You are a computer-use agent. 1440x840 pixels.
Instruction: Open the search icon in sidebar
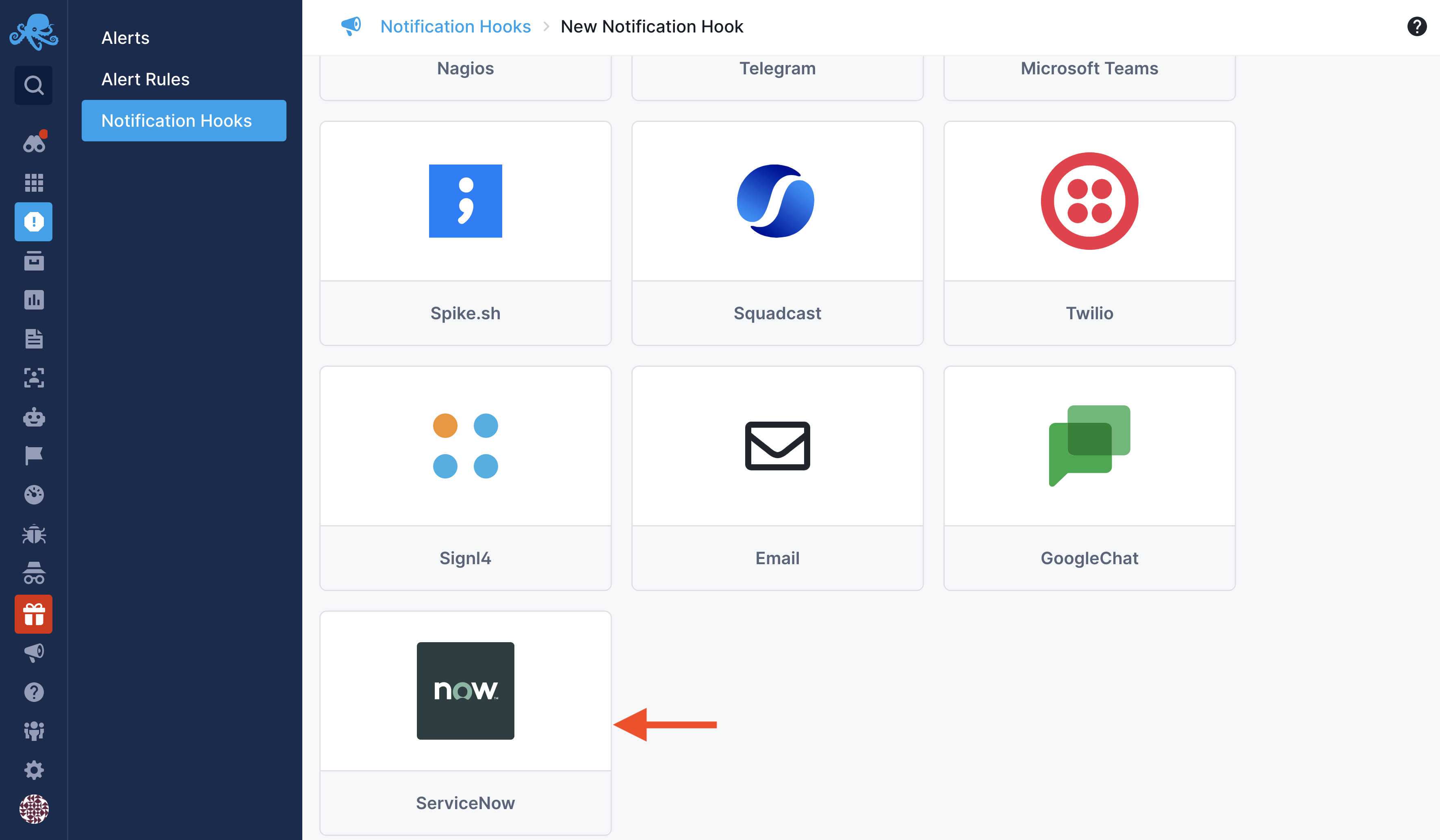[34, 85]
